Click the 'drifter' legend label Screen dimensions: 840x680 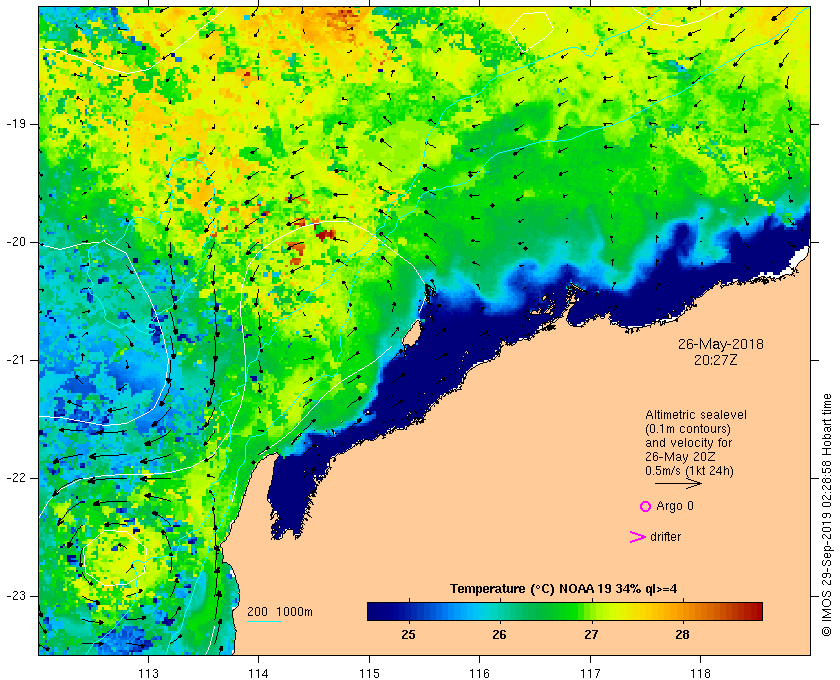coord(665,537)
